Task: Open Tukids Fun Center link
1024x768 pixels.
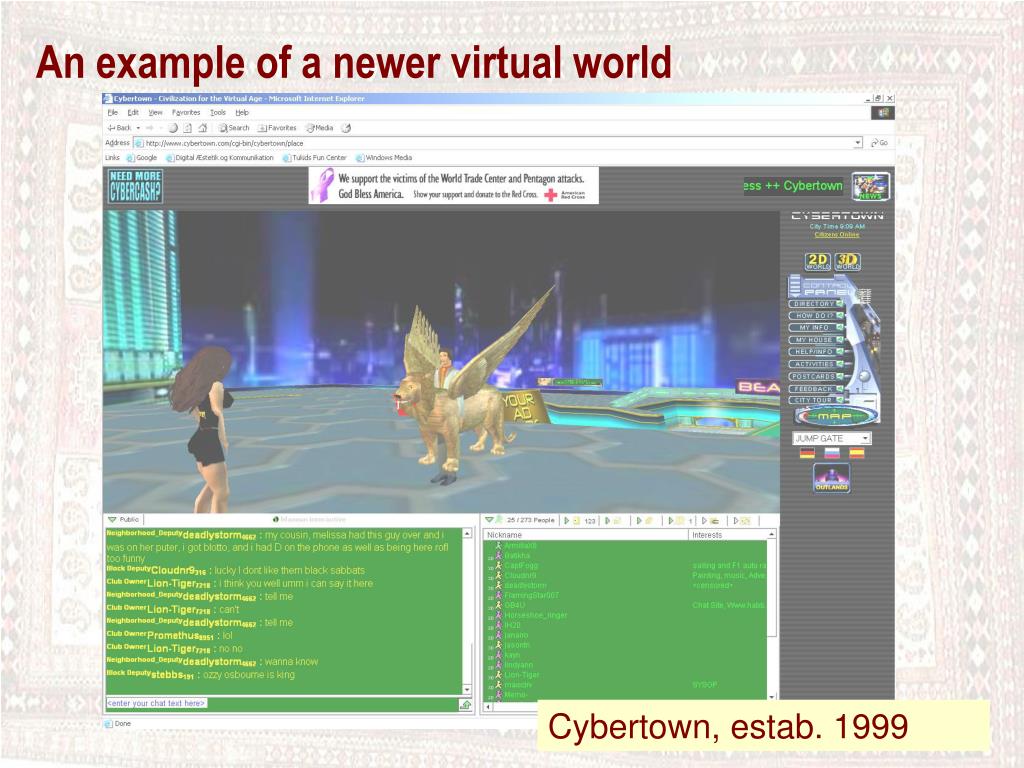Action: coord(315,157)
